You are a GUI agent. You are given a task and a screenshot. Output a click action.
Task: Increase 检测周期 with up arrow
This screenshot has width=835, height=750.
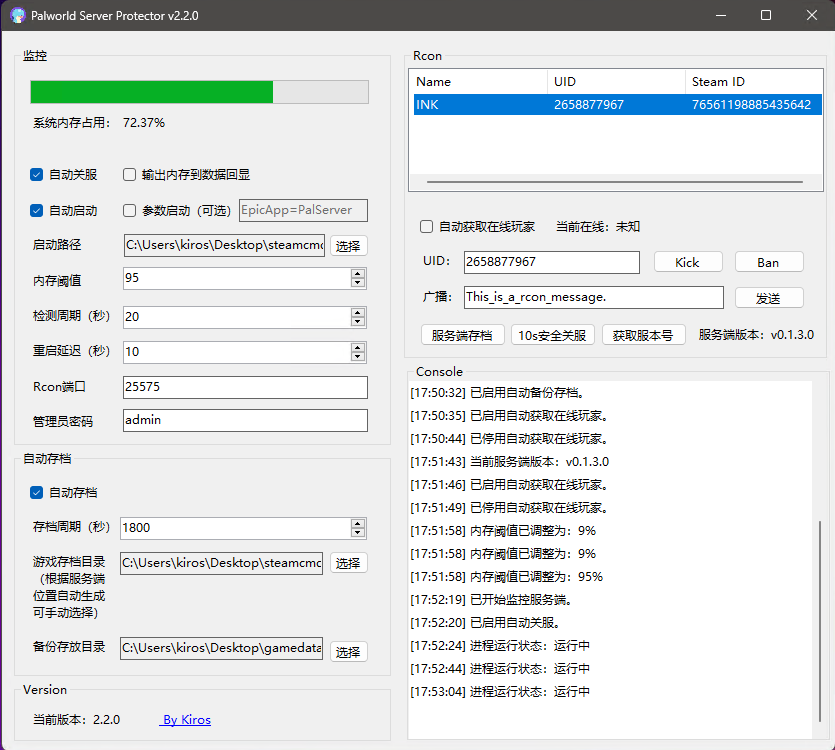[x=358, y=312]
